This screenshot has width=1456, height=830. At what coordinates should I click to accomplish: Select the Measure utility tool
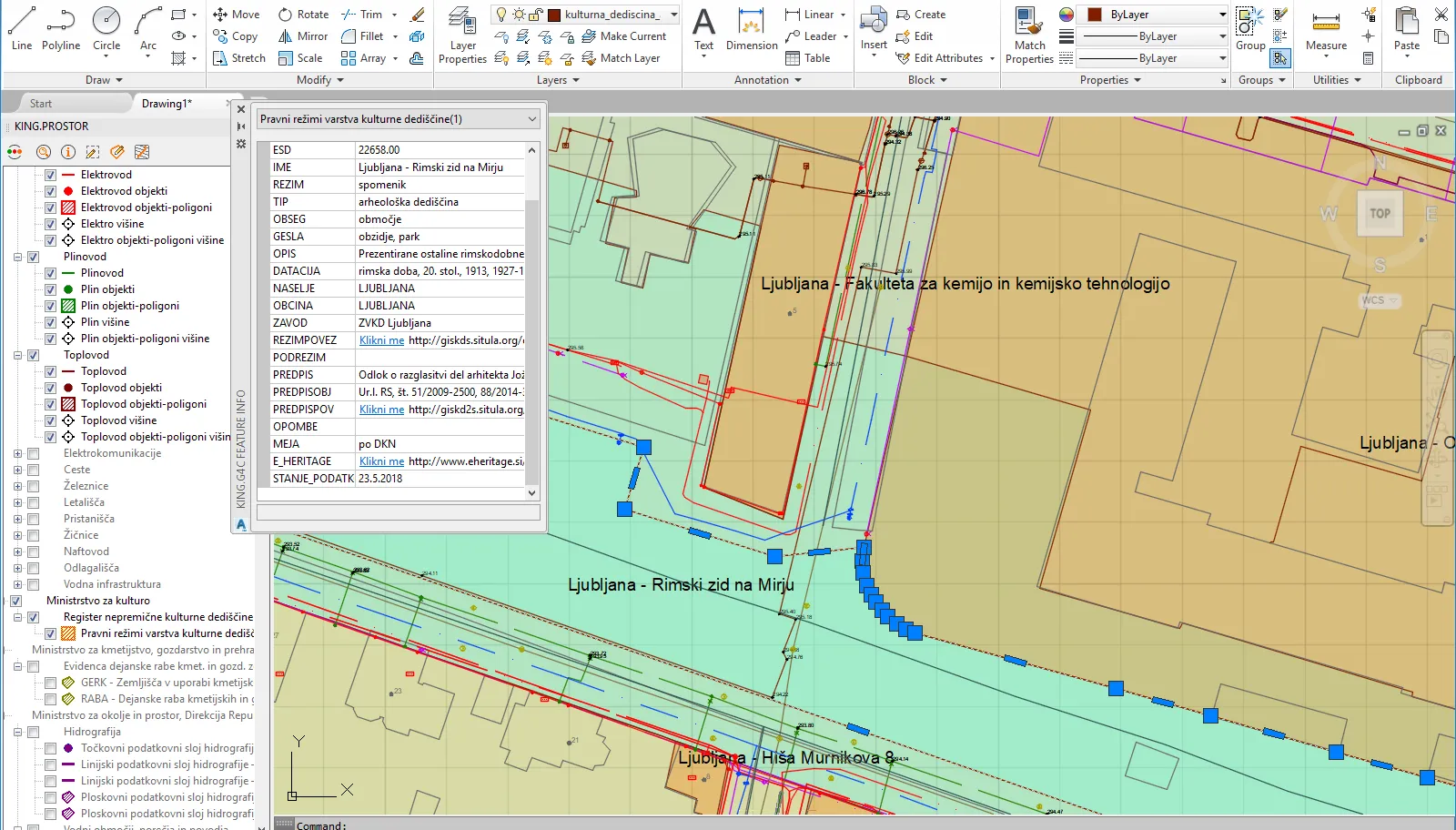[x=1326, y=30]
